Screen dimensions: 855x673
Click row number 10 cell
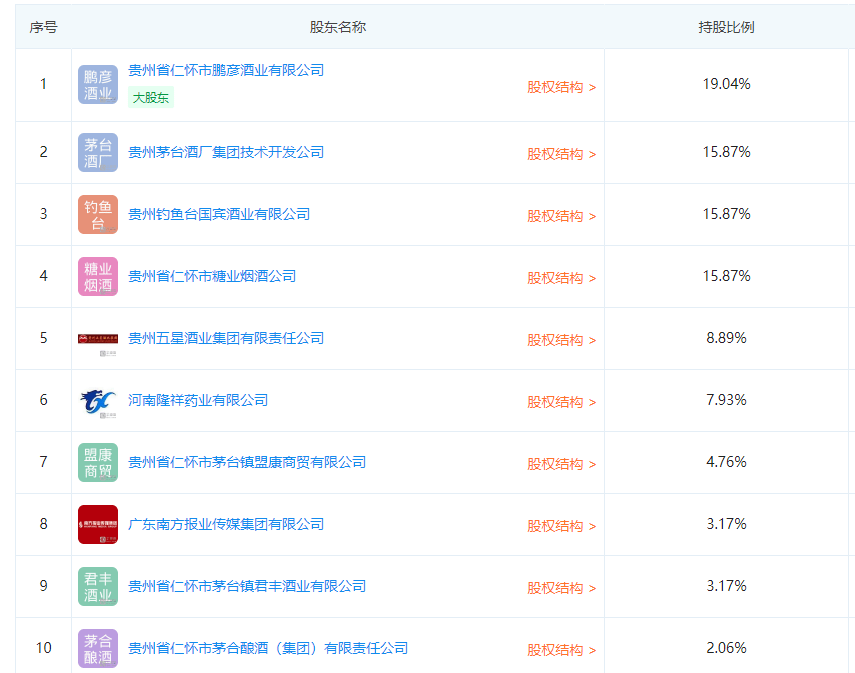(44, 648)
